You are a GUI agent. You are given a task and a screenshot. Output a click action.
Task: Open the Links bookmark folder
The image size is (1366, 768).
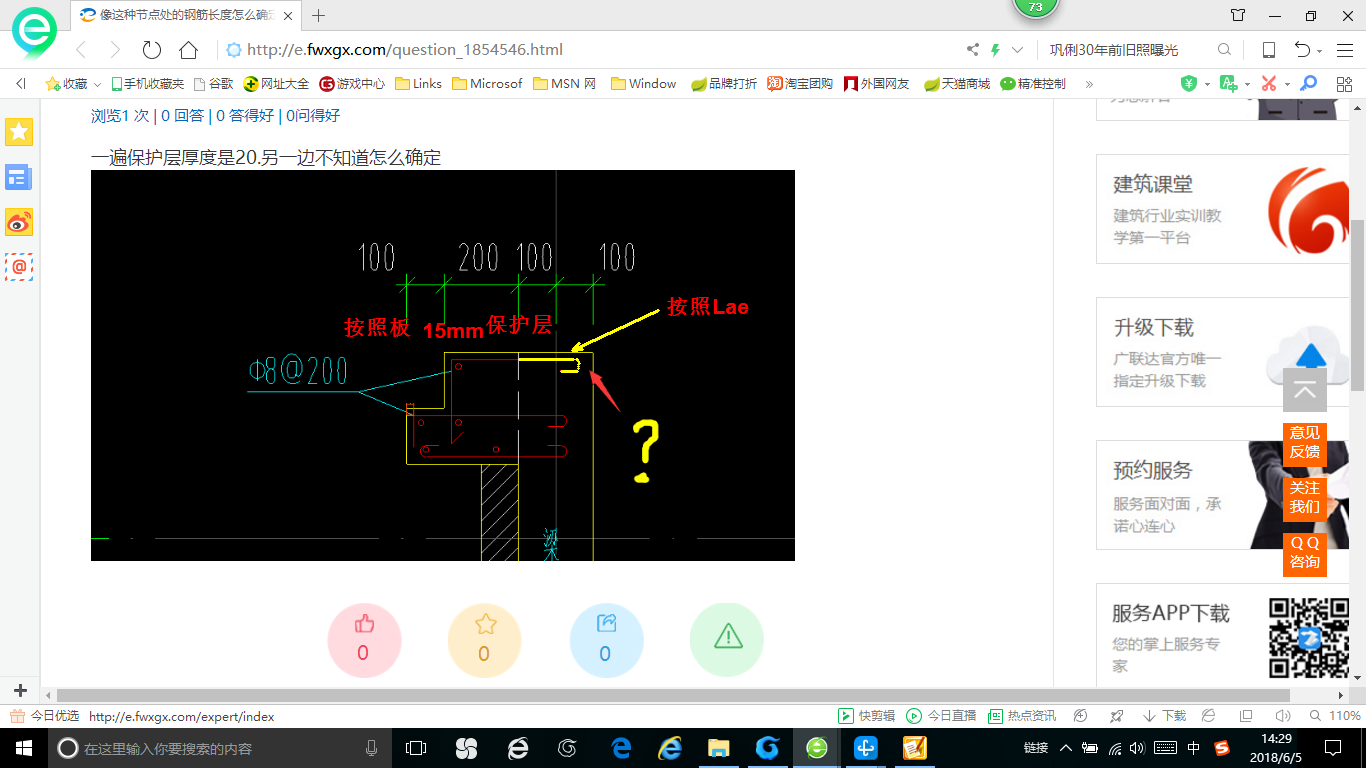(x=418, y=84)
